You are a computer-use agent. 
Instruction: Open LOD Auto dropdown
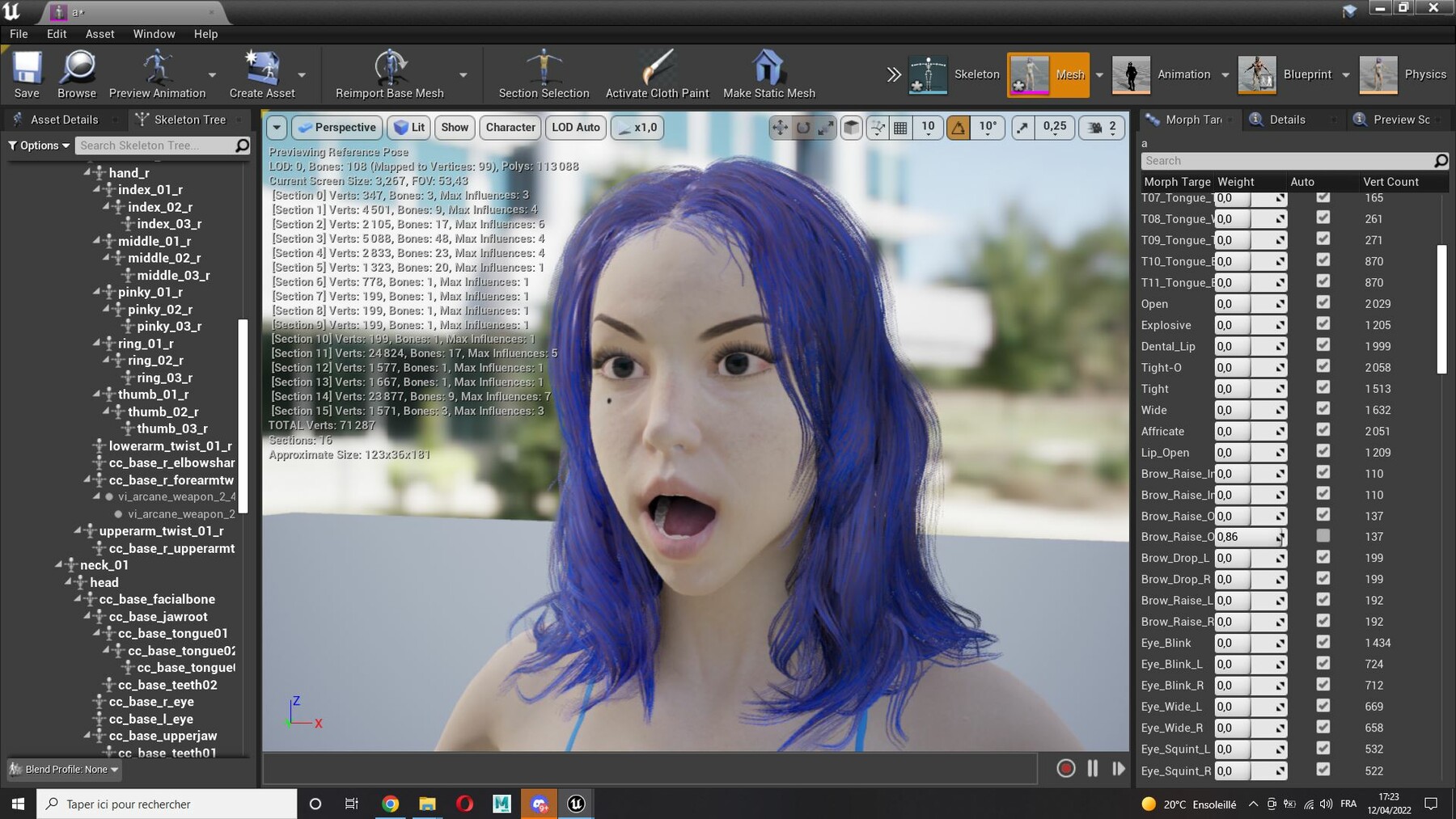coord(576,127)
